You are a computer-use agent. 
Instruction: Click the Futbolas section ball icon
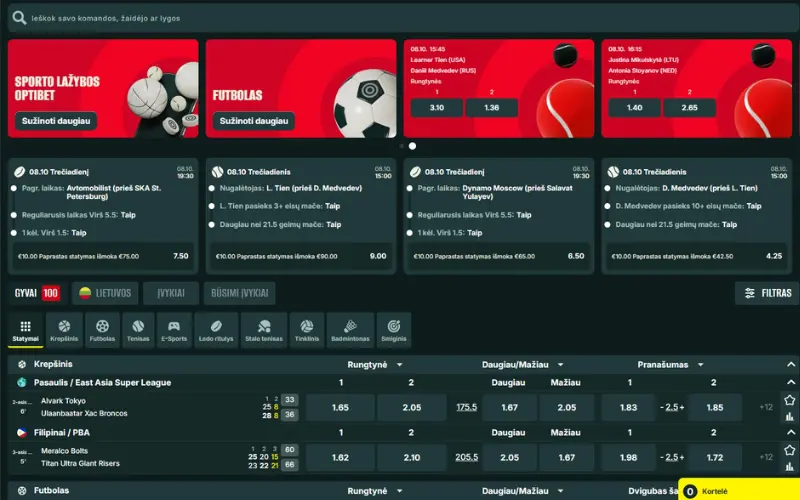pyautogui.click(x=22, y=491)
